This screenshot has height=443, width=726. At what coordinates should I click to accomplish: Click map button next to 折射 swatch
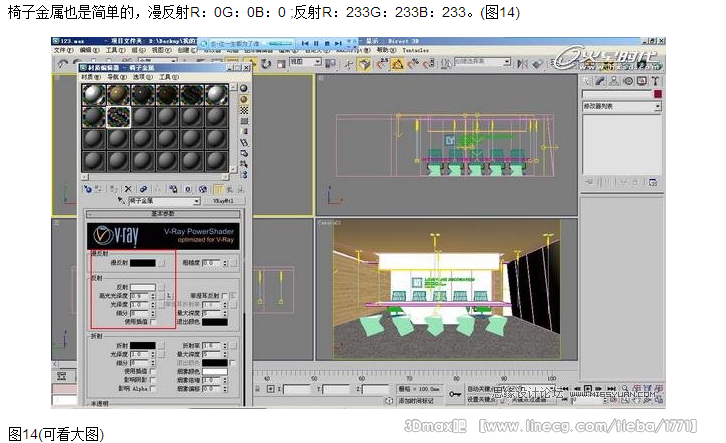click(x=161, y=346)
